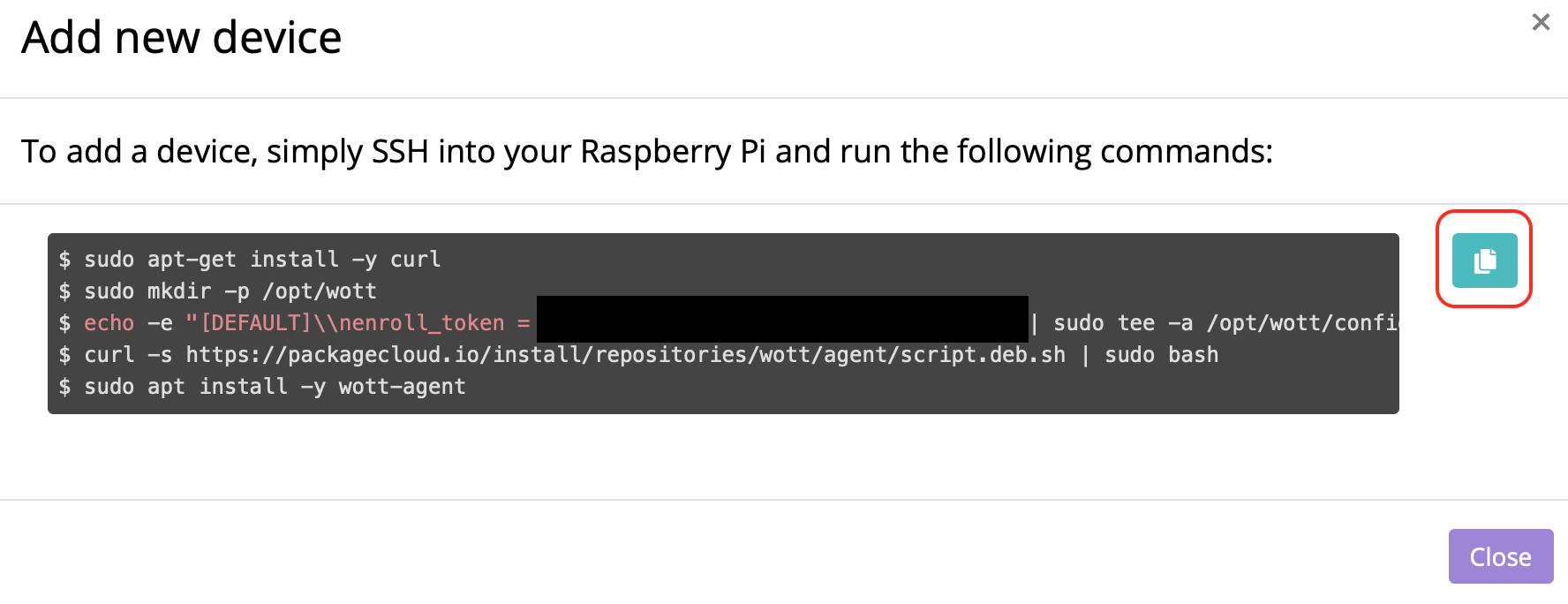Click the red "echo" keyword in the code
Image resolution: width=1568 pixels, height=604 pixels.
[109, 323]
